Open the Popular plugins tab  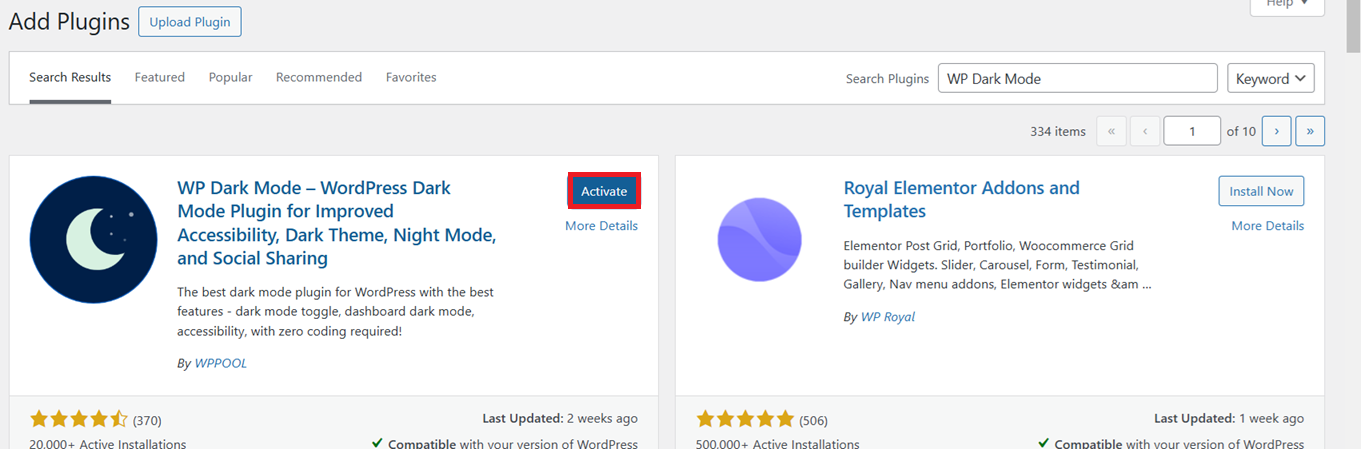[x=230, y=77]
